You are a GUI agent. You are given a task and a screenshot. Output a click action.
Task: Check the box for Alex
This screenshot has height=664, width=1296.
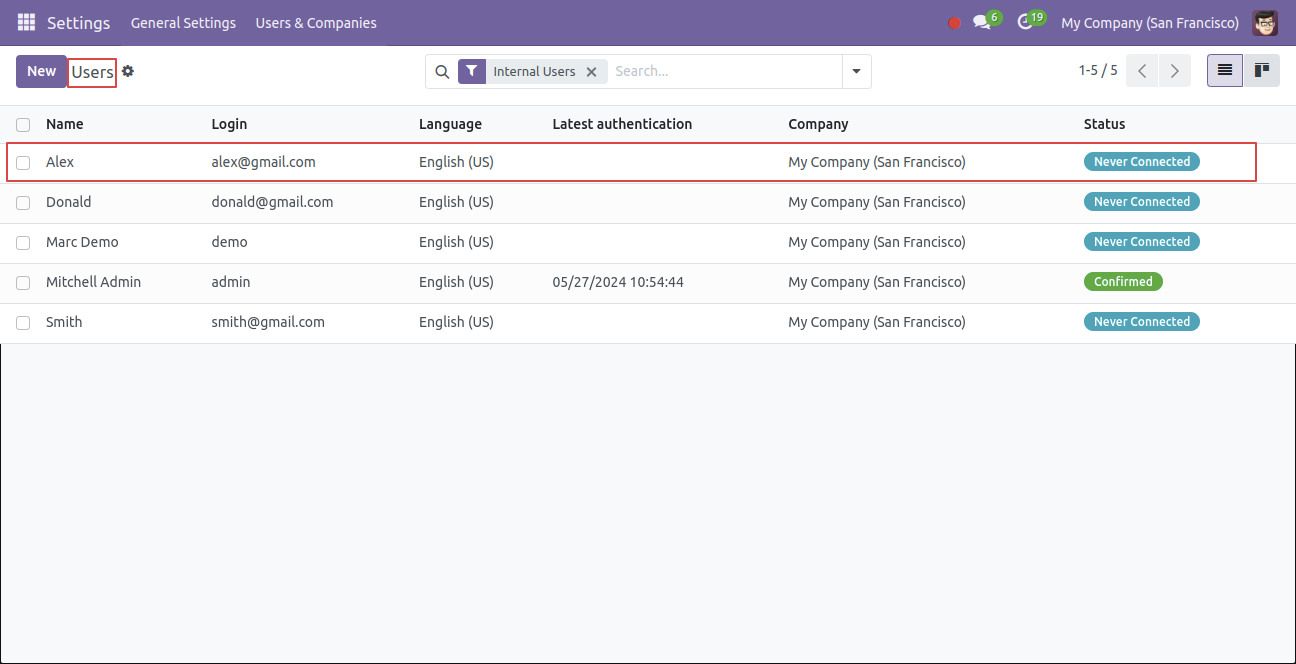(23, 163)
